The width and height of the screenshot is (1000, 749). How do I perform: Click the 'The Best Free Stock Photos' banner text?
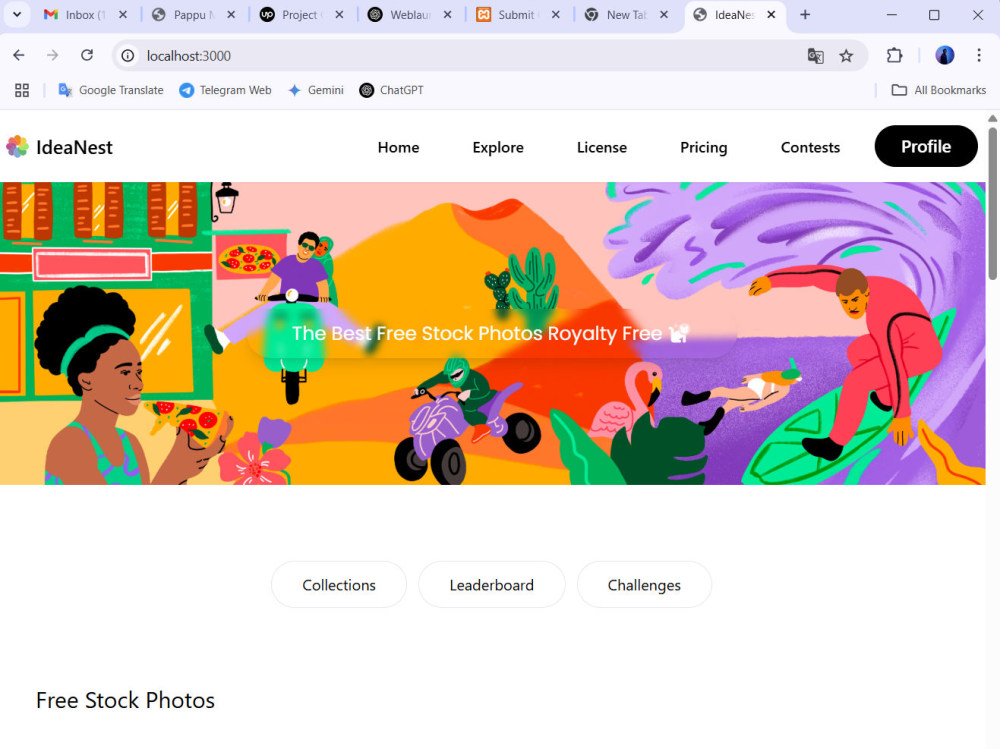490,333
